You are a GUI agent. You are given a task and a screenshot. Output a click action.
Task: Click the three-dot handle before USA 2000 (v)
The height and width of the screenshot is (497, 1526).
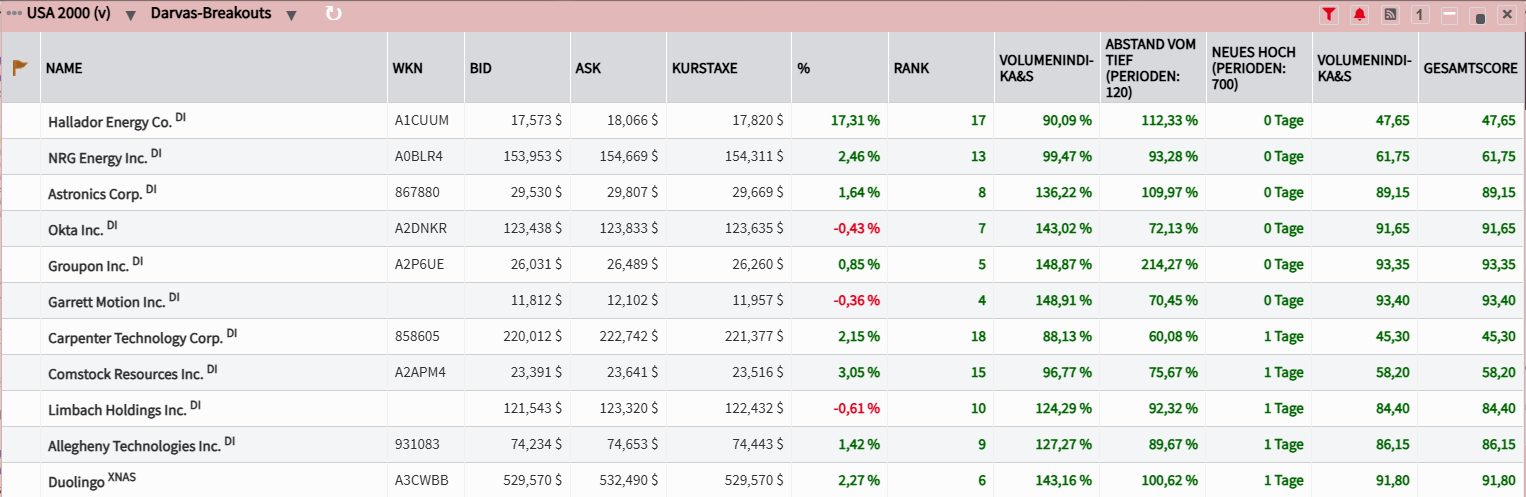pos(14,15)
